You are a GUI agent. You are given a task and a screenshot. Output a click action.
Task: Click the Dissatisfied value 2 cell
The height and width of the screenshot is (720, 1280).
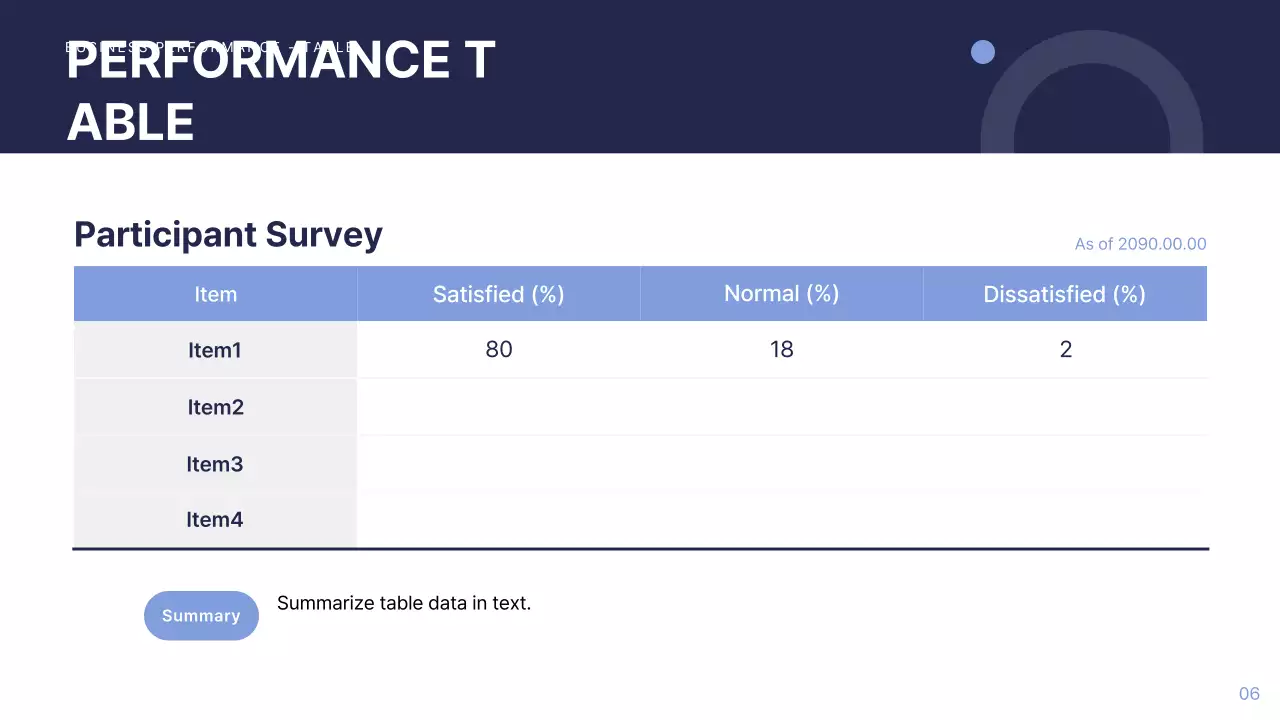coord(1065,349)
